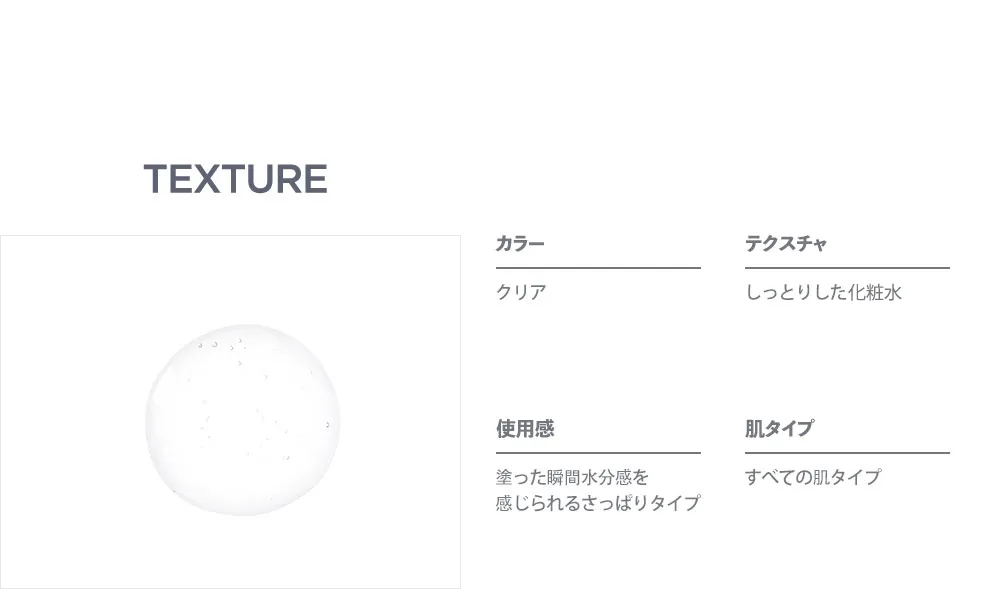Click the テクスチャ label
The width and height of the screenshot is (1000, 589).
coord(786,244)
